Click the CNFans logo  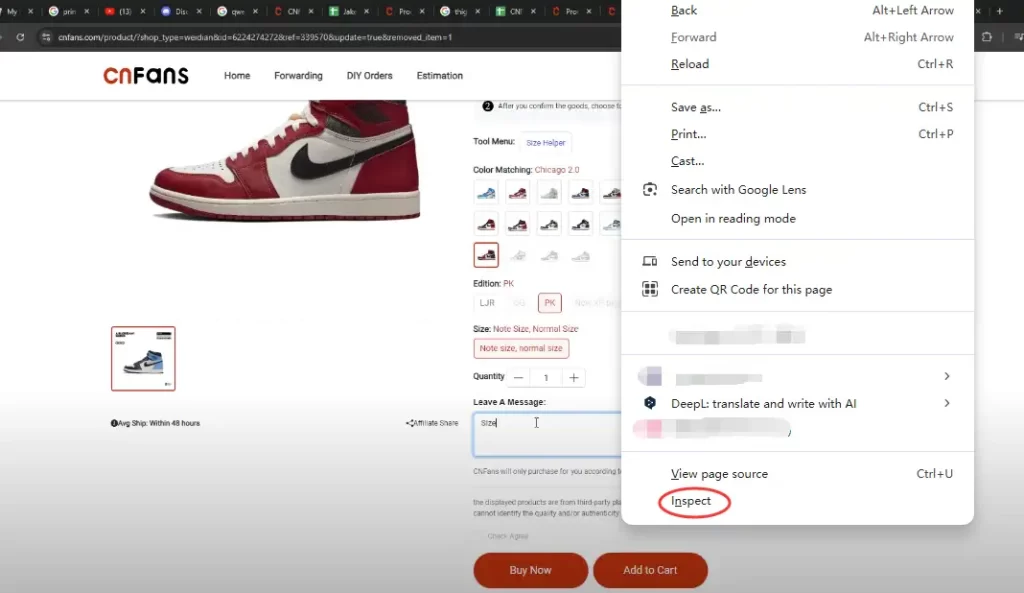coord(146,76)
